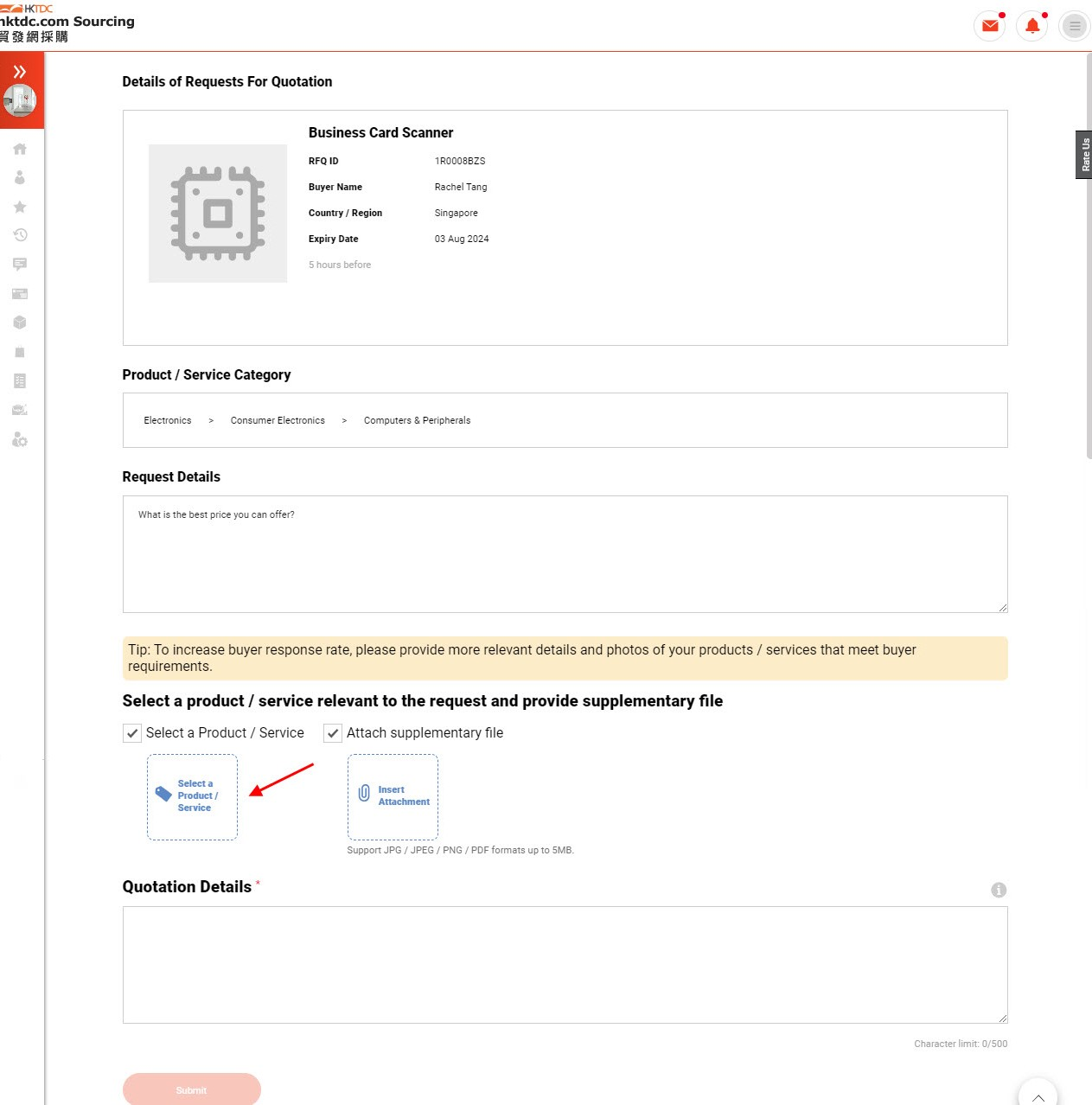Viewport: 1092px width, 1105px height.
Task: Click the Business Card Scanner title
Action: click(x=381, y=133)
